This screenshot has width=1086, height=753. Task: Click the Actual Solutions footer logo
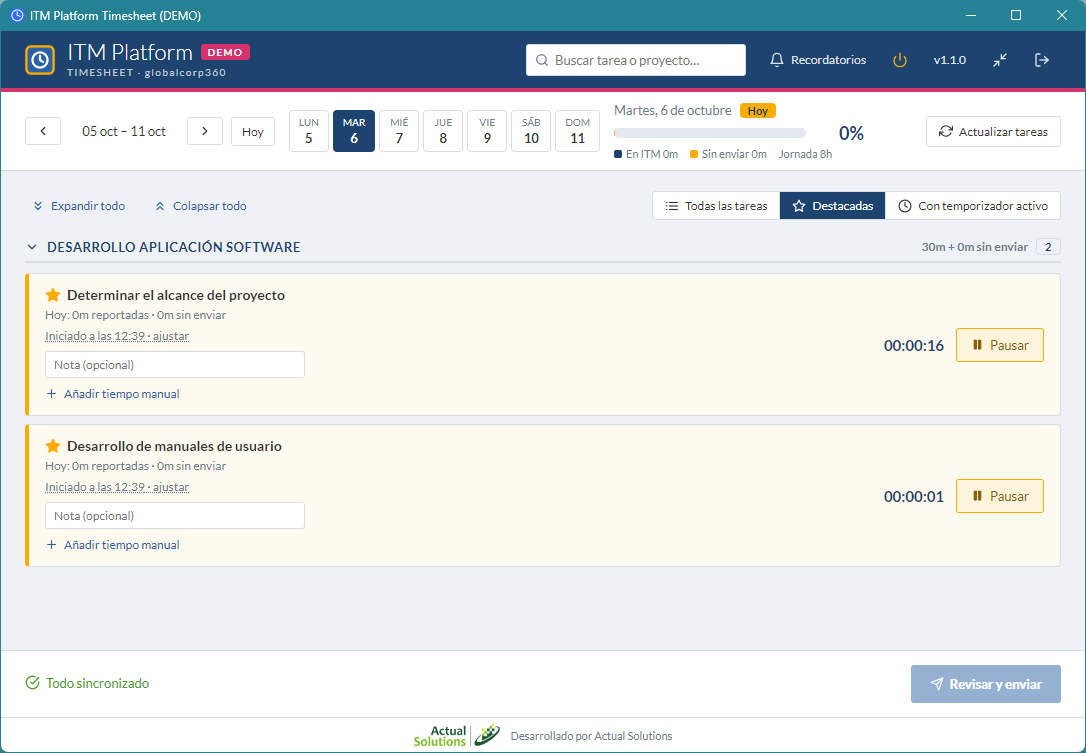pos(456,736)
